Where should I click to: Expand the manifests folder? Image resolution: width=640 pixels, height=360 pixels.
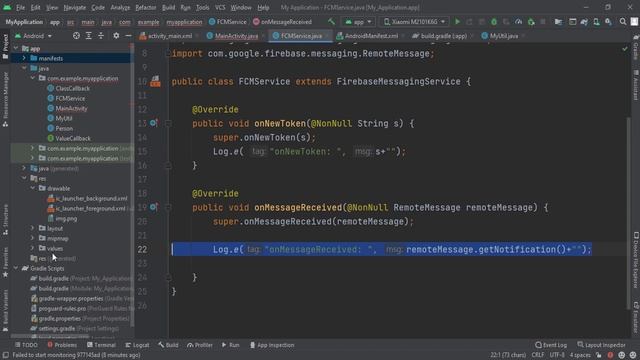[x=24, y=58]
